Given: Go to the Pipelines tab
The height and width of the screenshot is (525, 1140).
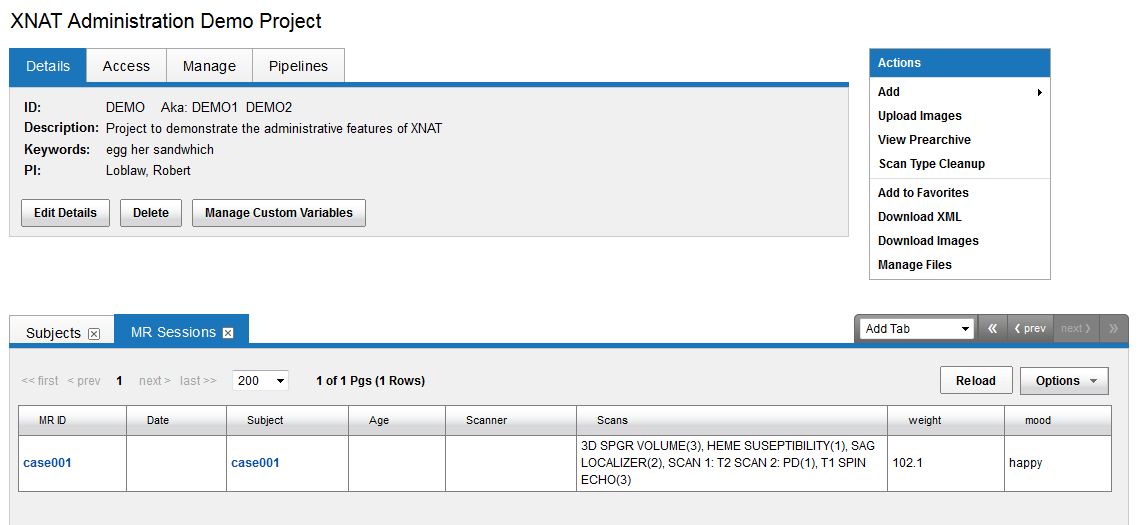Looking at the screenshot, I should pos(298,66).
